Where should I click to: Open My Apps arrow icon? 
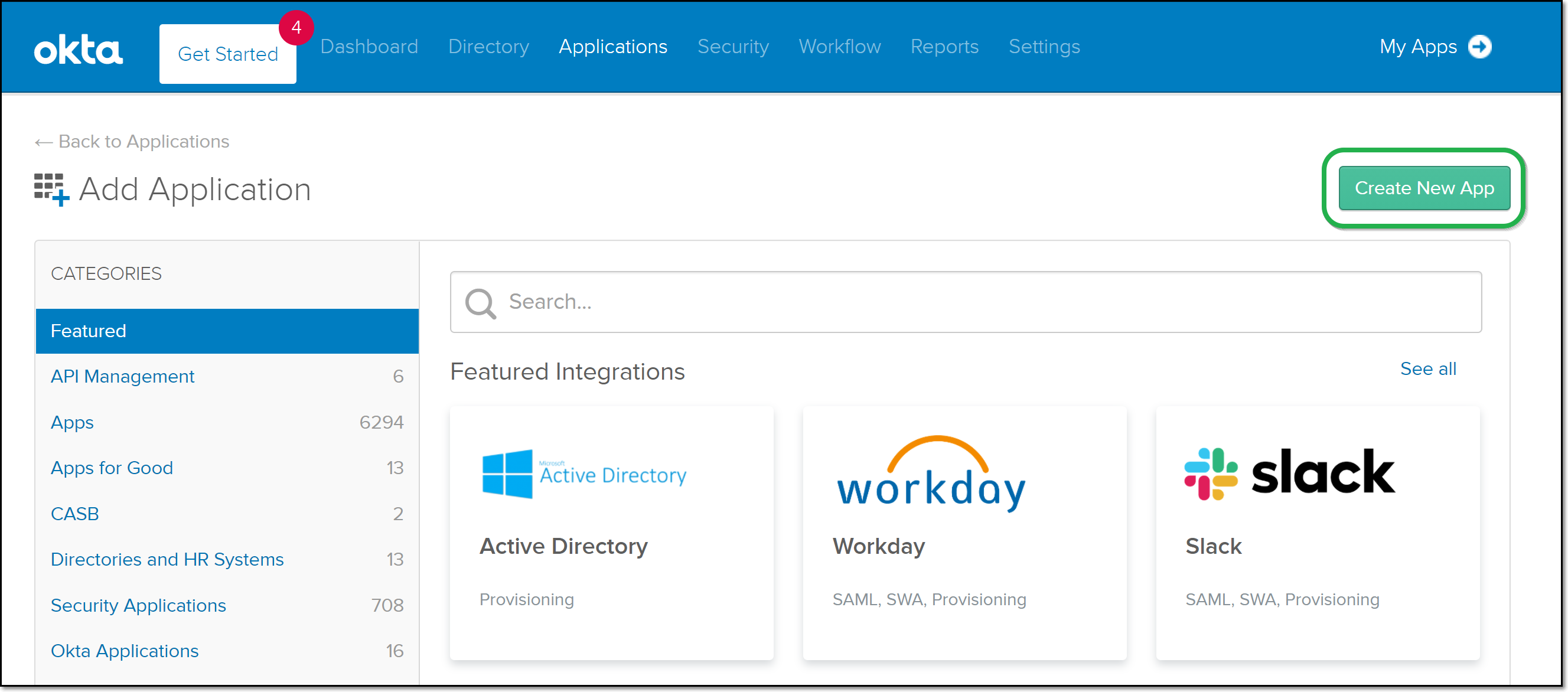[1480, 47]
